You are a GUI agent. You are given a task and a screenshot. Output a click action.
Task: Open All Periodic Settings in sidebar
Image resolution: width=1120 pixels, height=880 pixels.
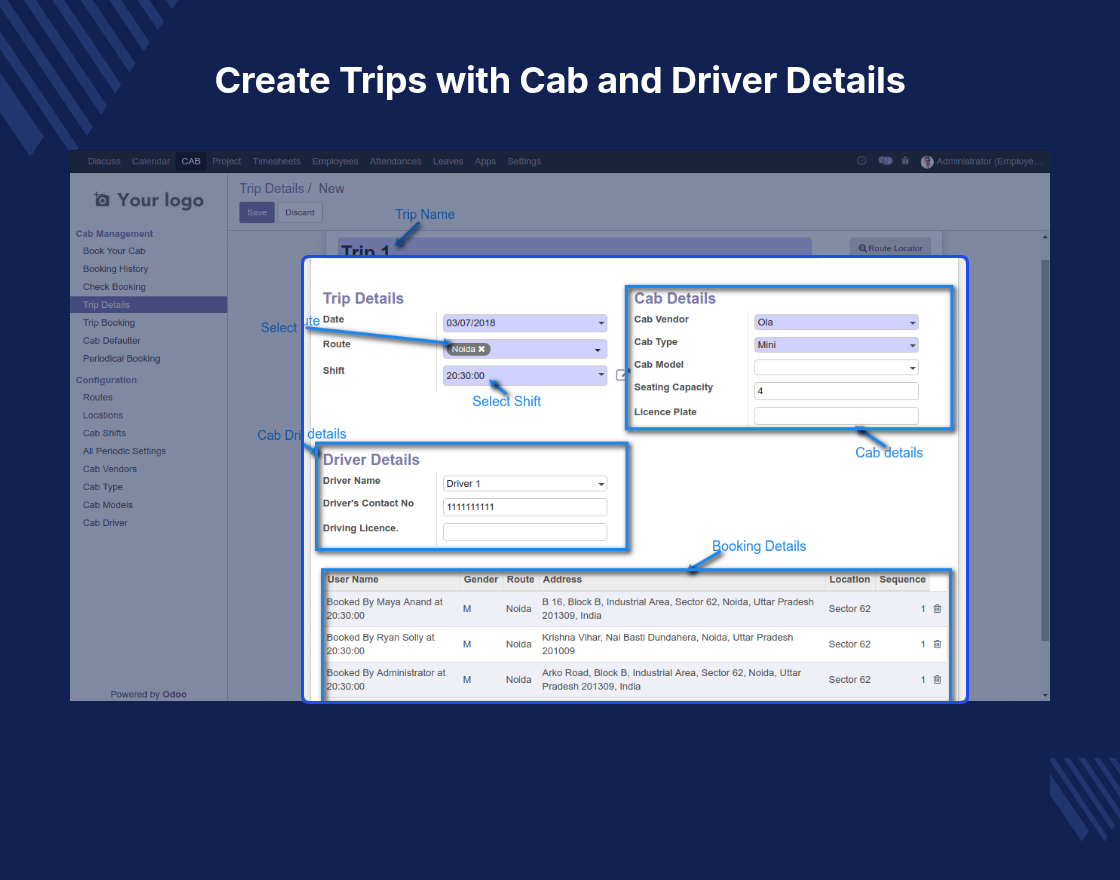(x=124, y=451)
